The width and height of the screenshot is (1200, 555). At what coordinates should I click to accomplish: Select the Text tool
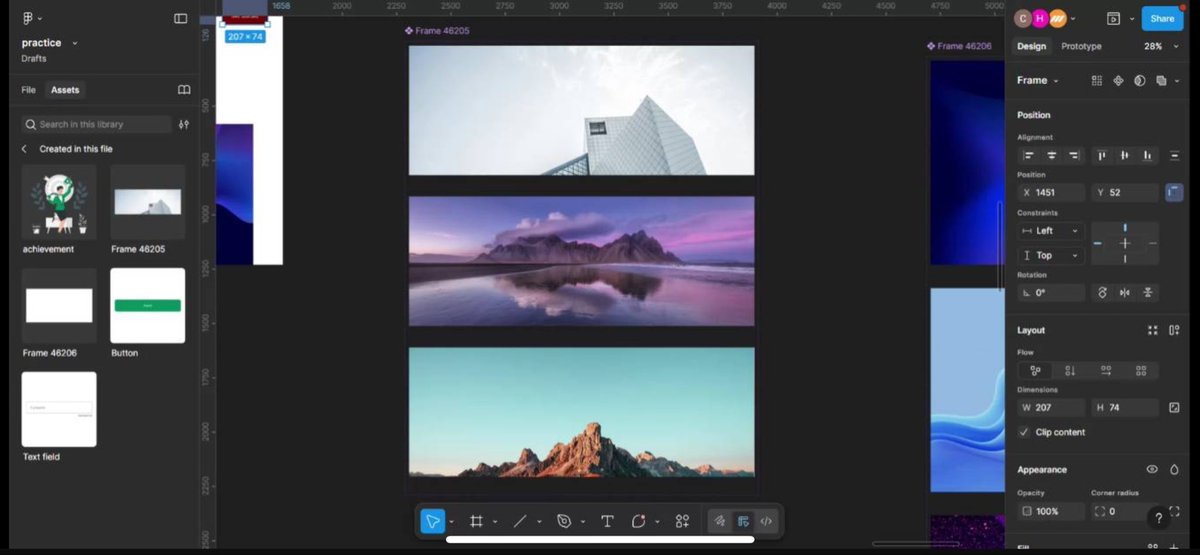(607, 521)
